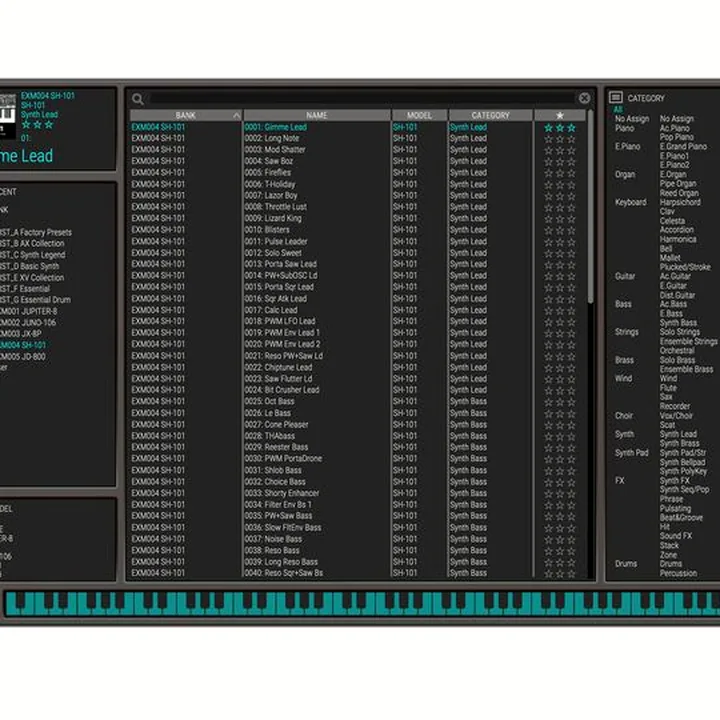Image resolution: width=720 pixels, height=720 pixels.
Task: Select preset 0037: Noise Bass
Action: pos(273,539)
